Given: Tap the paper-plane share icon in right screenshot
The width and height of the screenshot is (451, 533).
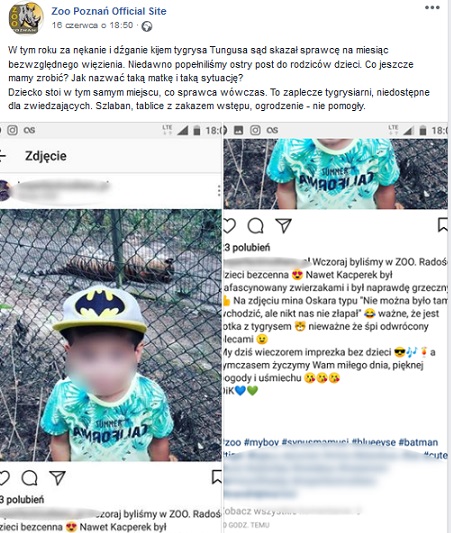Looking at the screenshot, I should [283, 225].
